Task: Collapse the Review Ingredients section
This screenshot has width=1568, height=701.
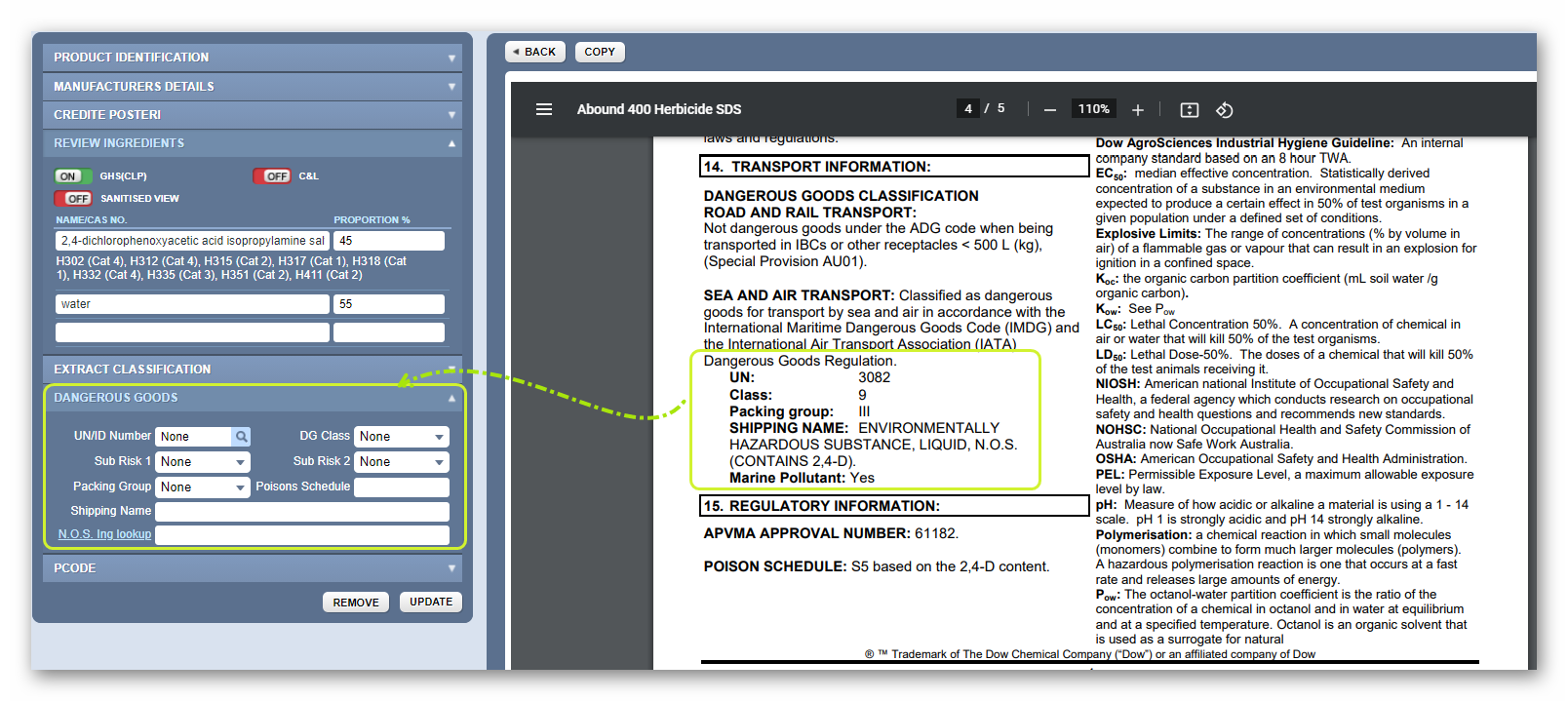Action: pyautogui.click(x=253, y=143)
